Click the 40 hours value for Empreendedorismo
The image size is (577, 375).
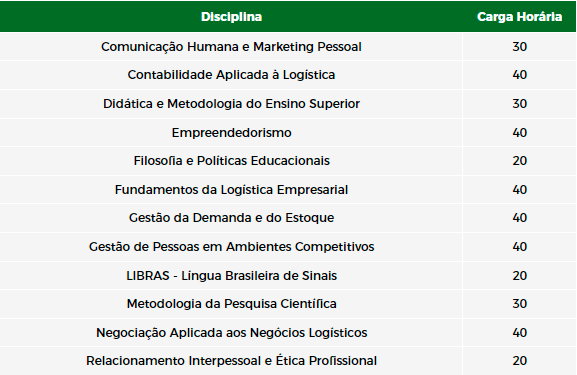520,132
